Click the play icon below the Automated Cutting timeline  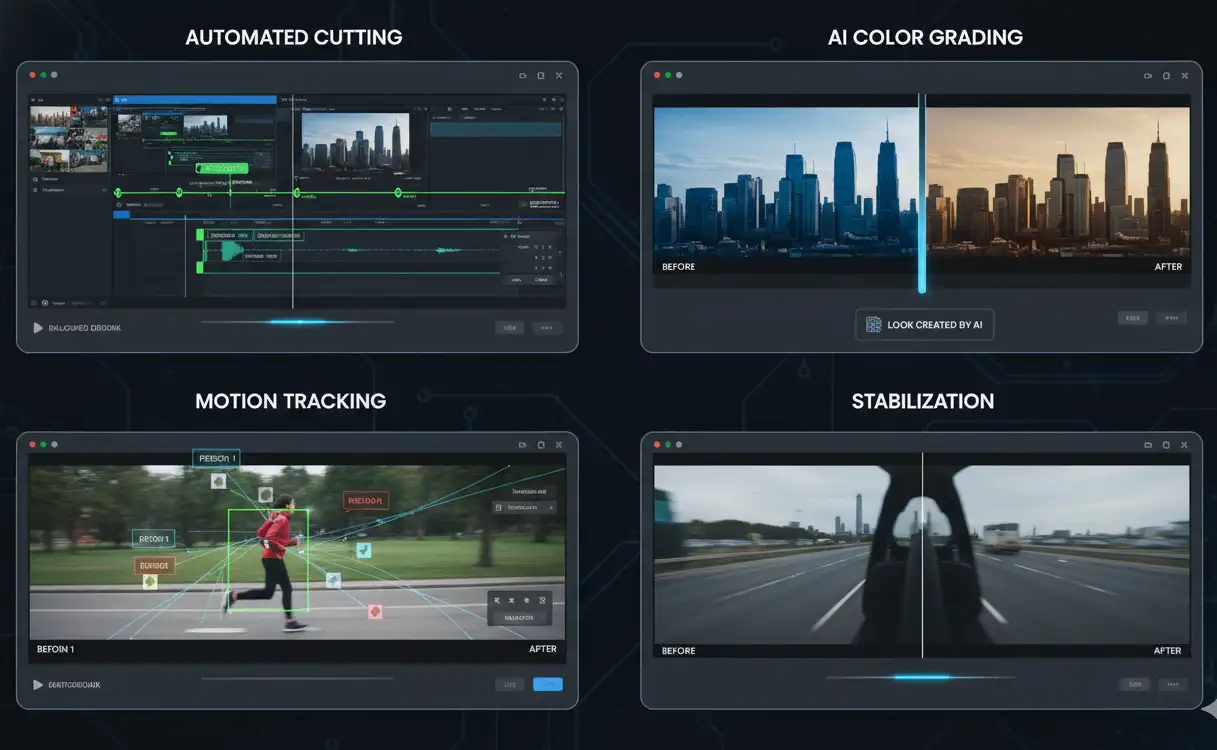tap(37, 327)
